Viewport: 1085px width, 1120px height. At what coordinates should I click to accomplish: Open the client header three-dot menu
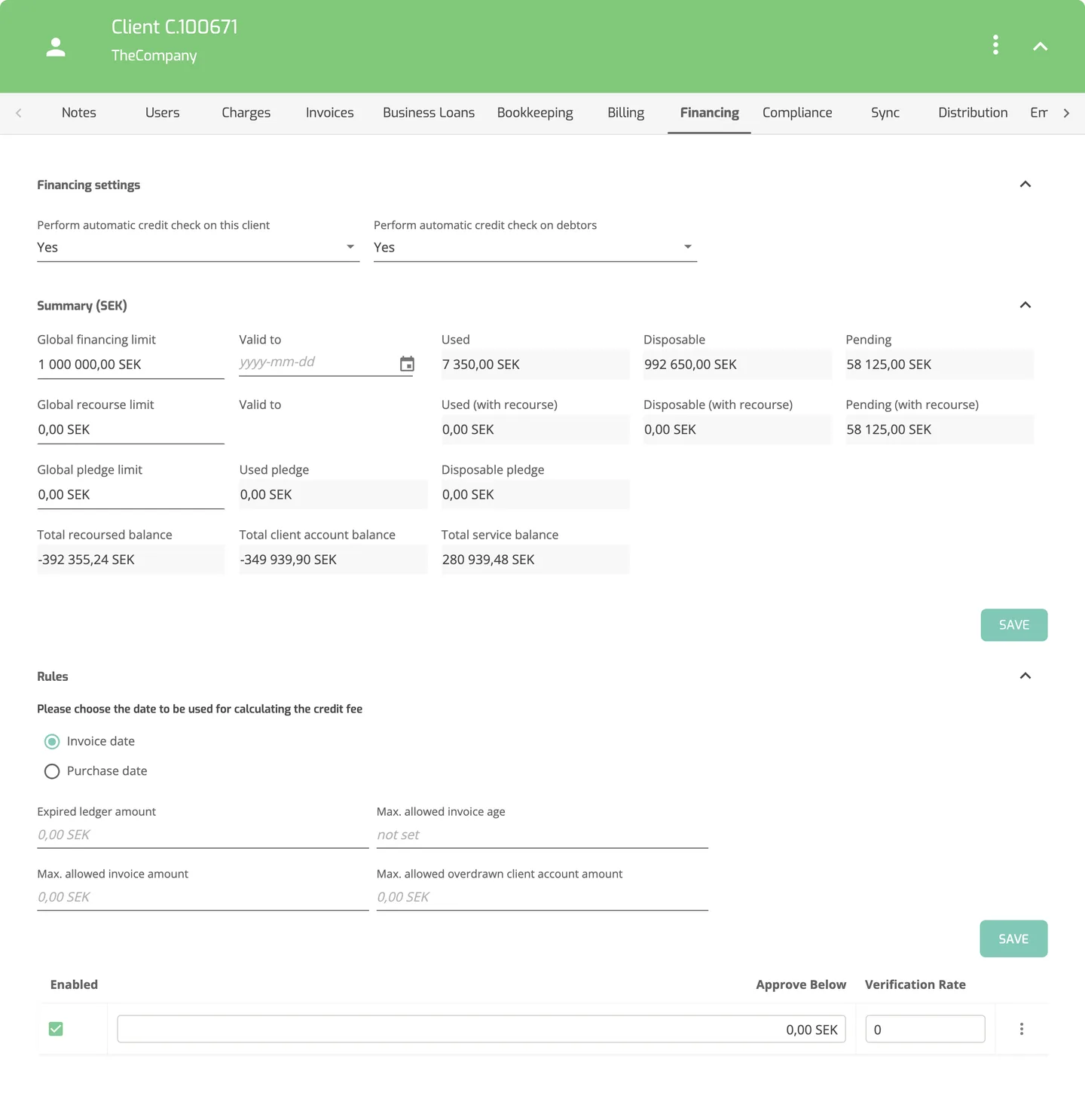[x=995, y=45]
